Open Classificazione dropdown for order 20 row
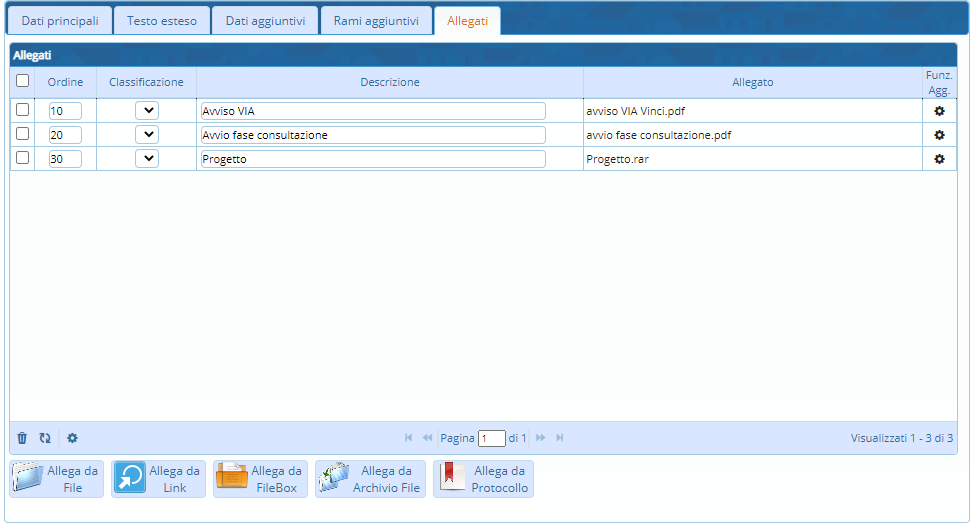The width and height of the screenshot is (979, 530). coord(147,135)
